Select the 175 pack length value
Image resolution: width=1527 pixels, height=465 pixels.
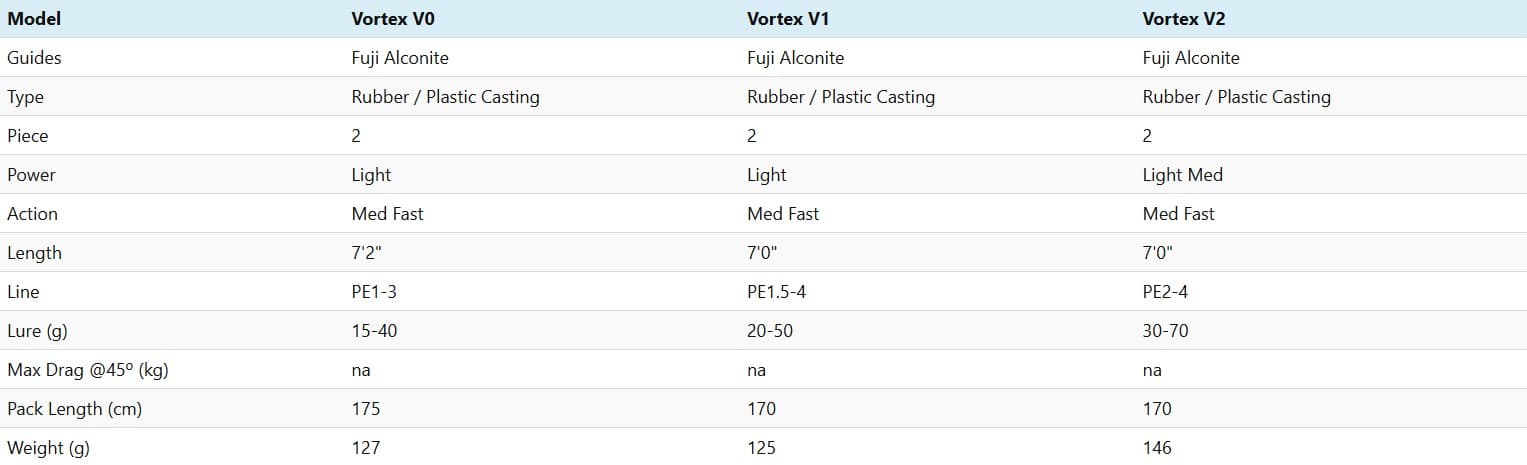pyautogui.click(x=366, y=409)
